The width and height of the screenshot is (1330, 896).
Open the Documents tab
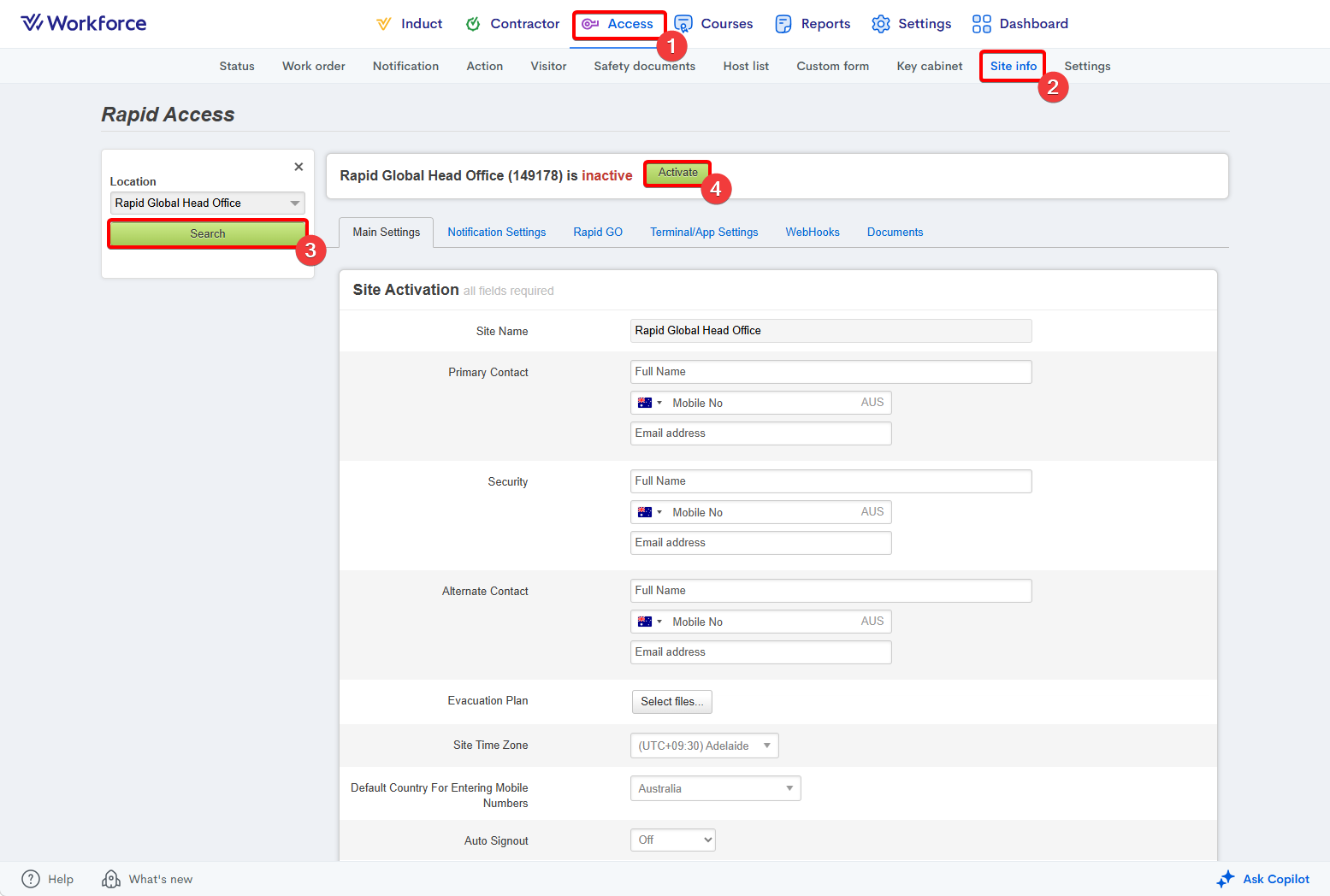pyautogui.click(x=896, y=233)
